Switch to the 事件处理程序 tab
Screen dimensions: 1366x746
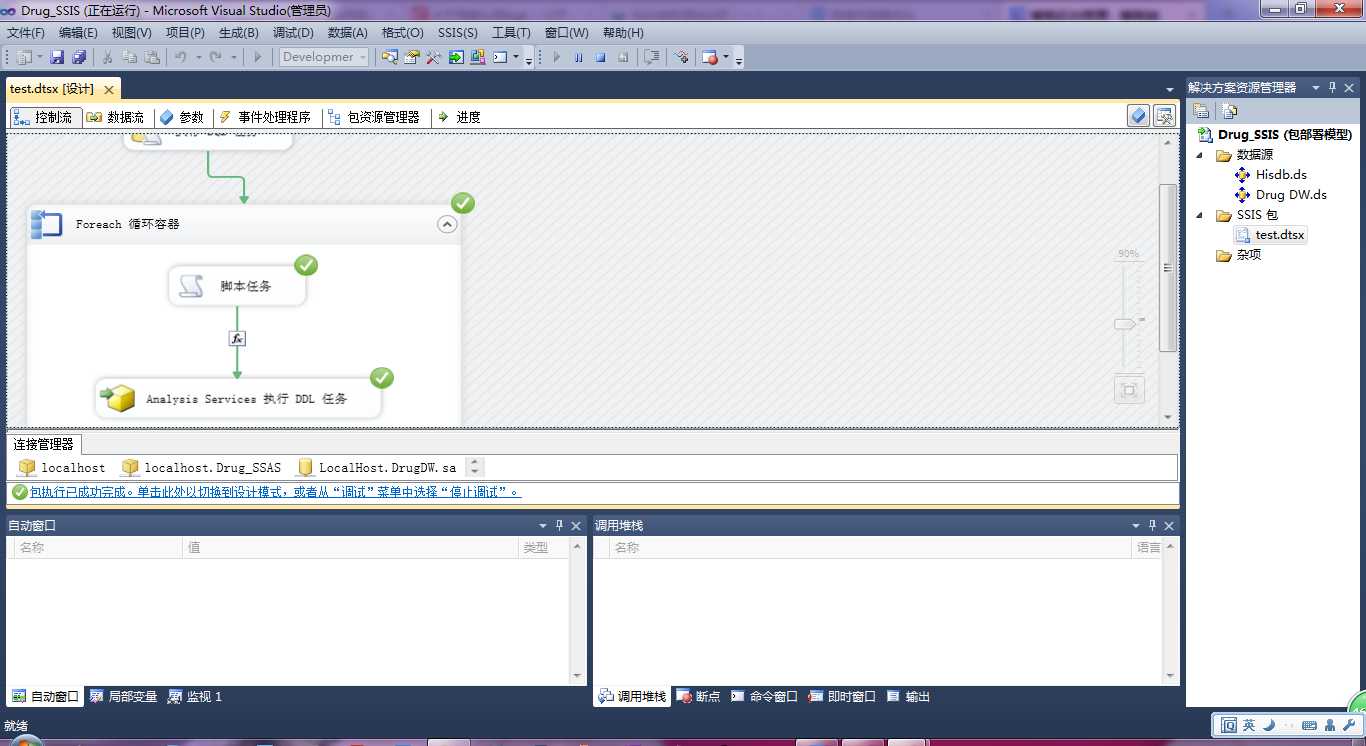pyautogui.click(x=265, y=117)
